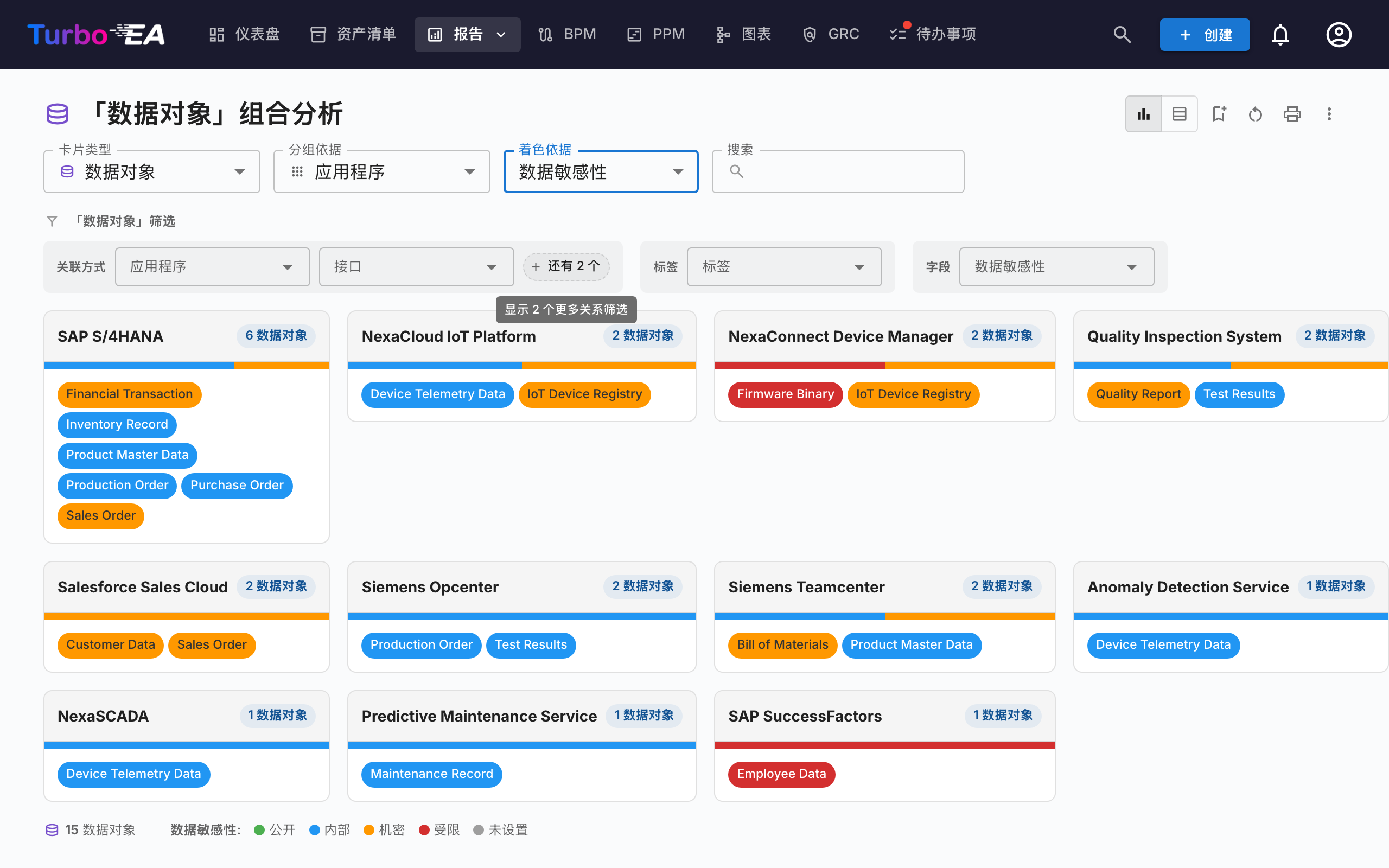Click blue 内部 legend dot
Image resolution: width=1389 pixels, height=868 pixels.
(x=314, y=830)
